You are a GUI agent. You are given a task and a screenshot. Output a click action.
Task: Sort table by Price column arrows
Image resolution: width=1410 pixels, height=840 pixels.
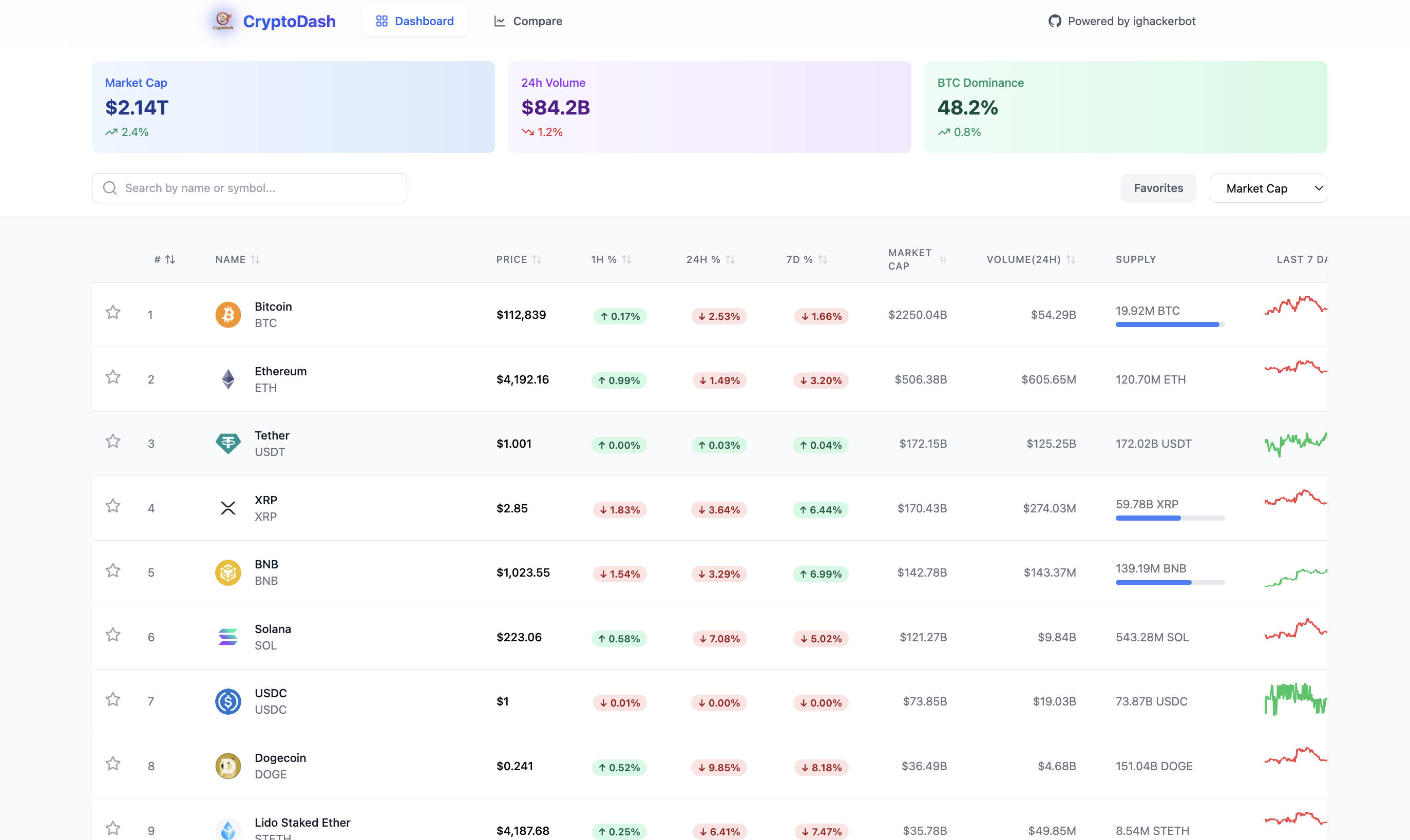coord(537,259)
